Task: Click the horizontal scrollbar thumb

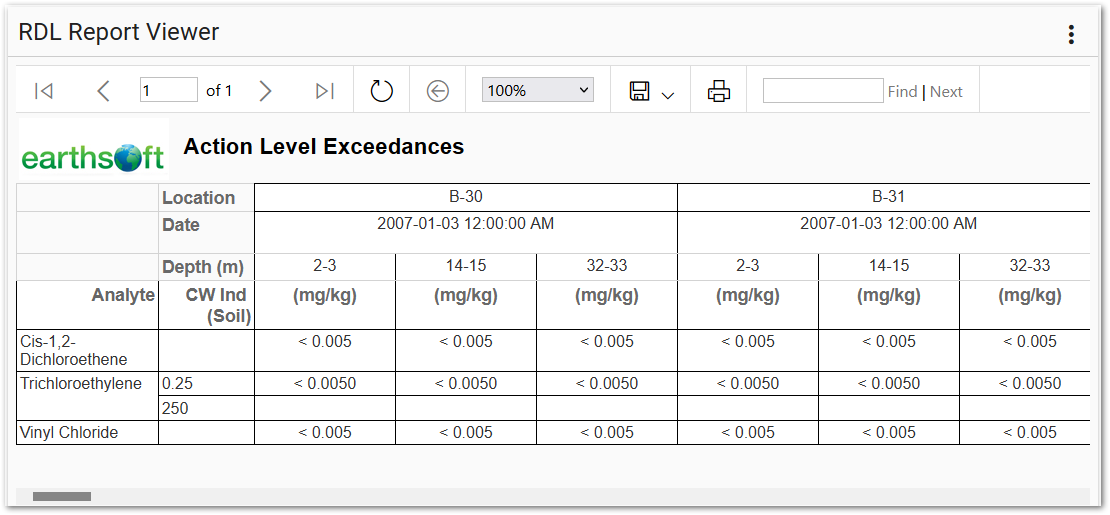Action: click(x=62, y=496)
